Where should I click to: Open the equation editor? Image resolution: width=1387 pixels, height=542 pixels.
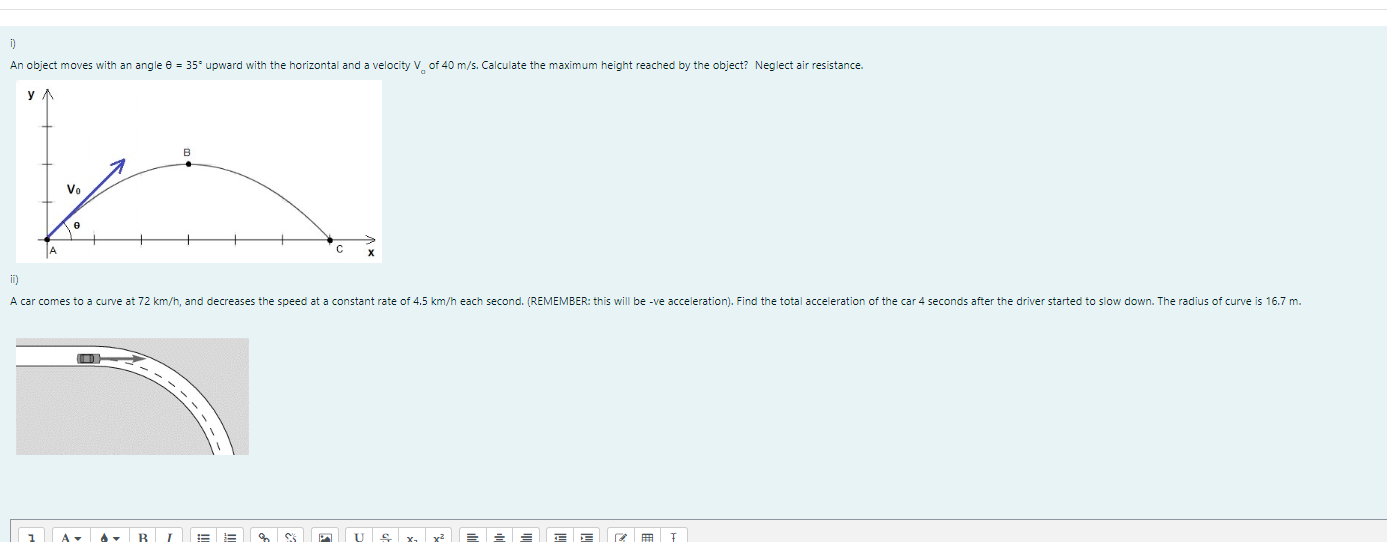622,537
